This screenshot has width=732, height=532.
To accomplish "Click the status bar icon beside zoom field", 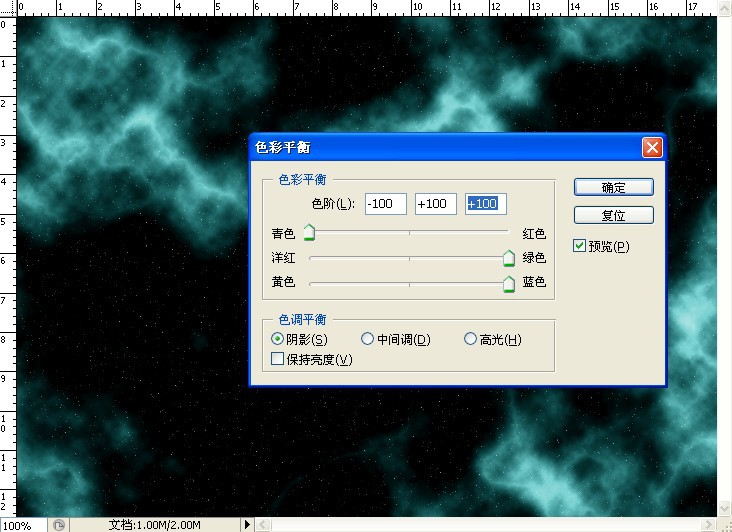I will coord(59,525).
